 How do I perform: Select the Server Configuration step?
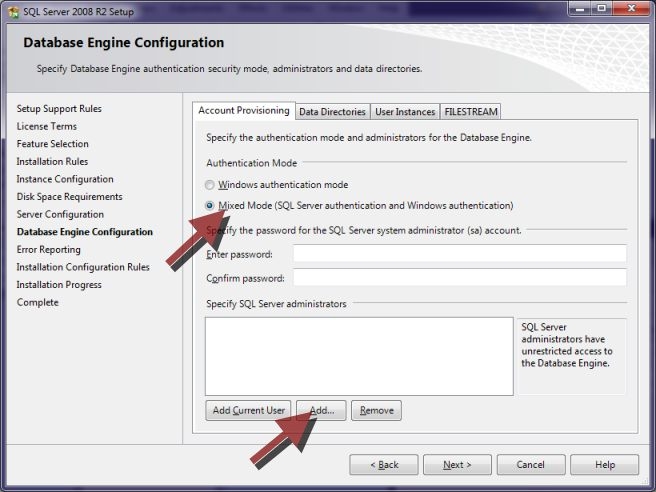tap(60, 214)
